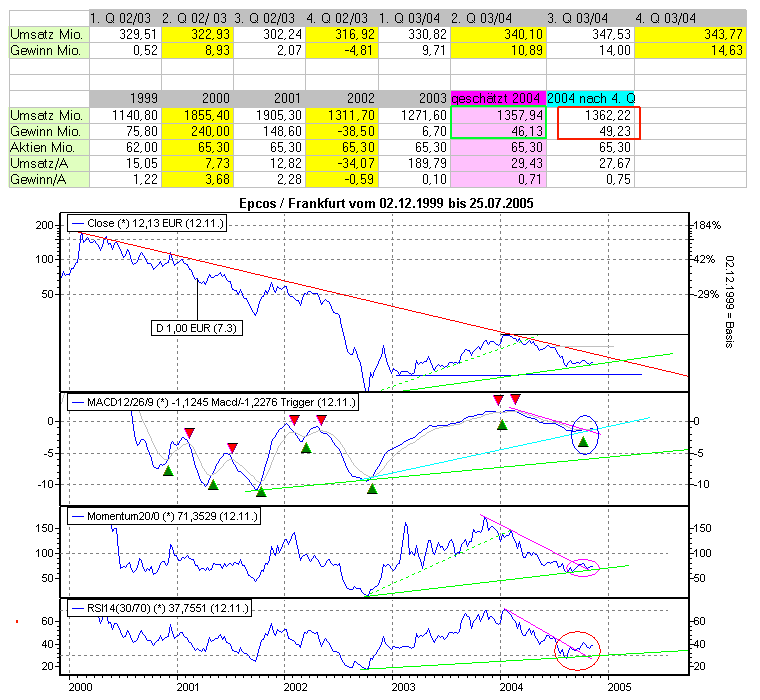The image size is (760, 700).
Task: Select the 1357,94 cell in green box
Action: pyautogui.click(x=498, y=115)
